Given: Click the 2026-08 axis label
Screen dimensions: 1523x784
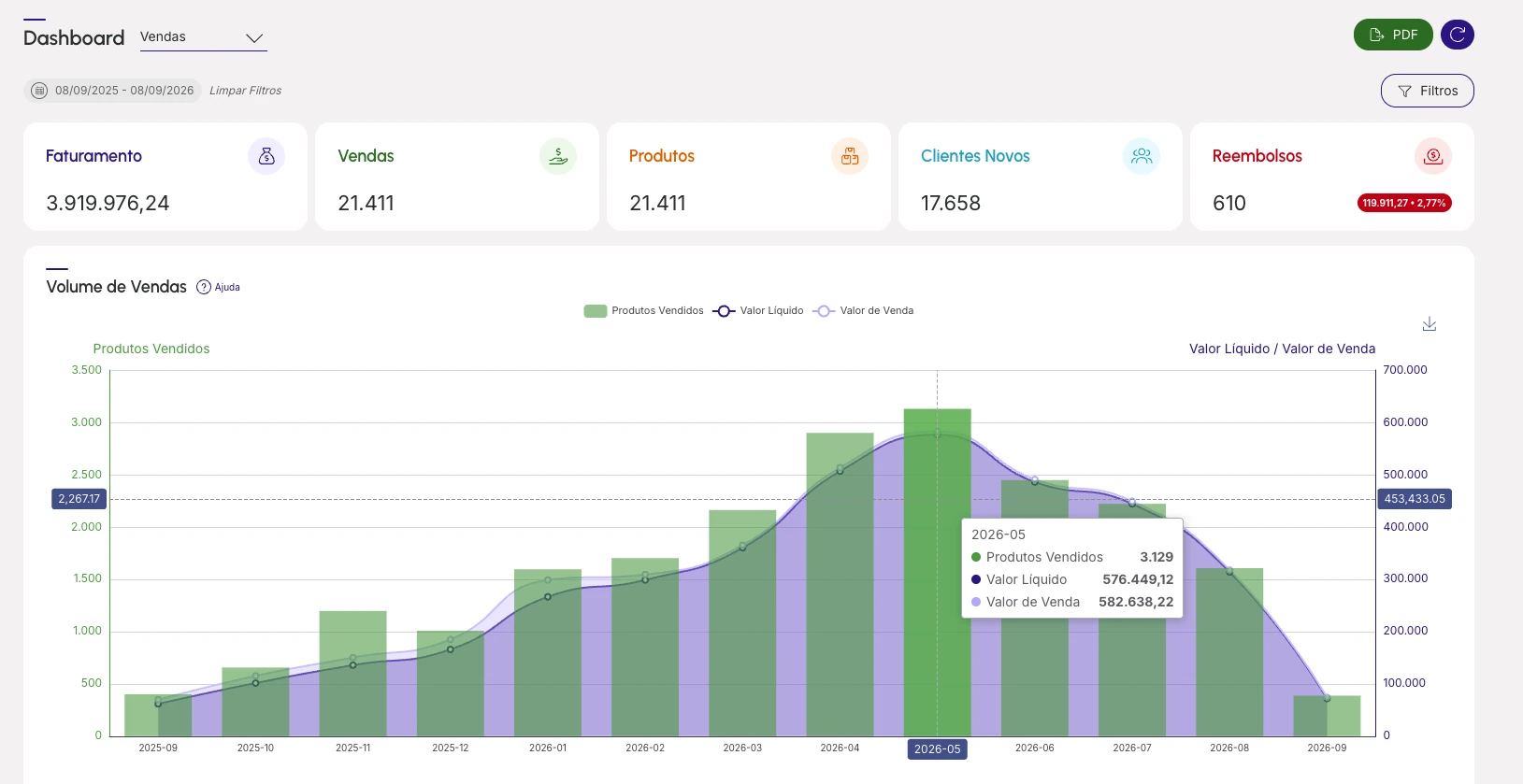Looking at the screenshot, I should click(1229, 748).
